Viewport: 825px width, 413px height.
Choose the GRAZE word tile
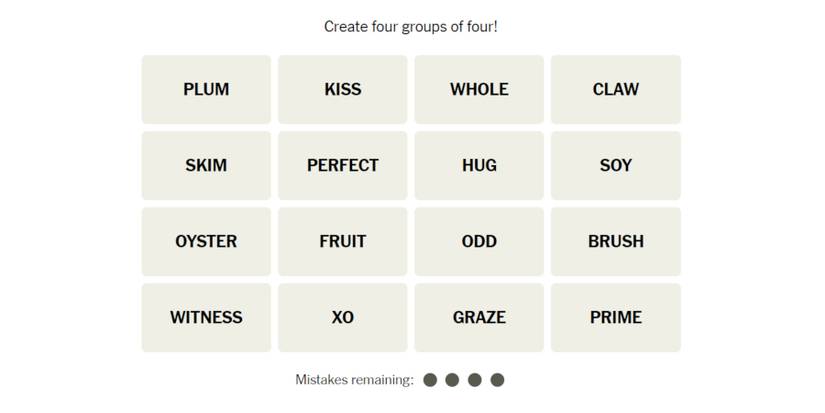tap(479, 317)
